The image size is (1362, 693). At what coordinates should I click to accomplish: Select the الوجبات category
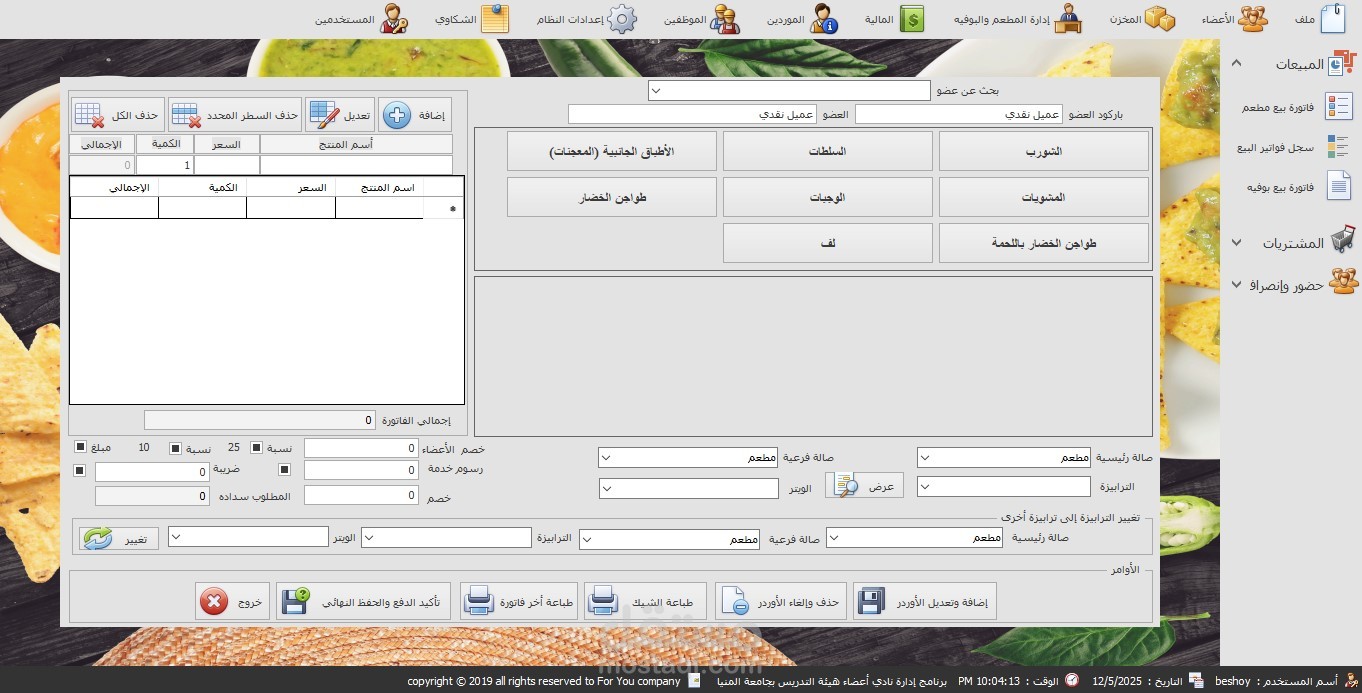point(828,197)
